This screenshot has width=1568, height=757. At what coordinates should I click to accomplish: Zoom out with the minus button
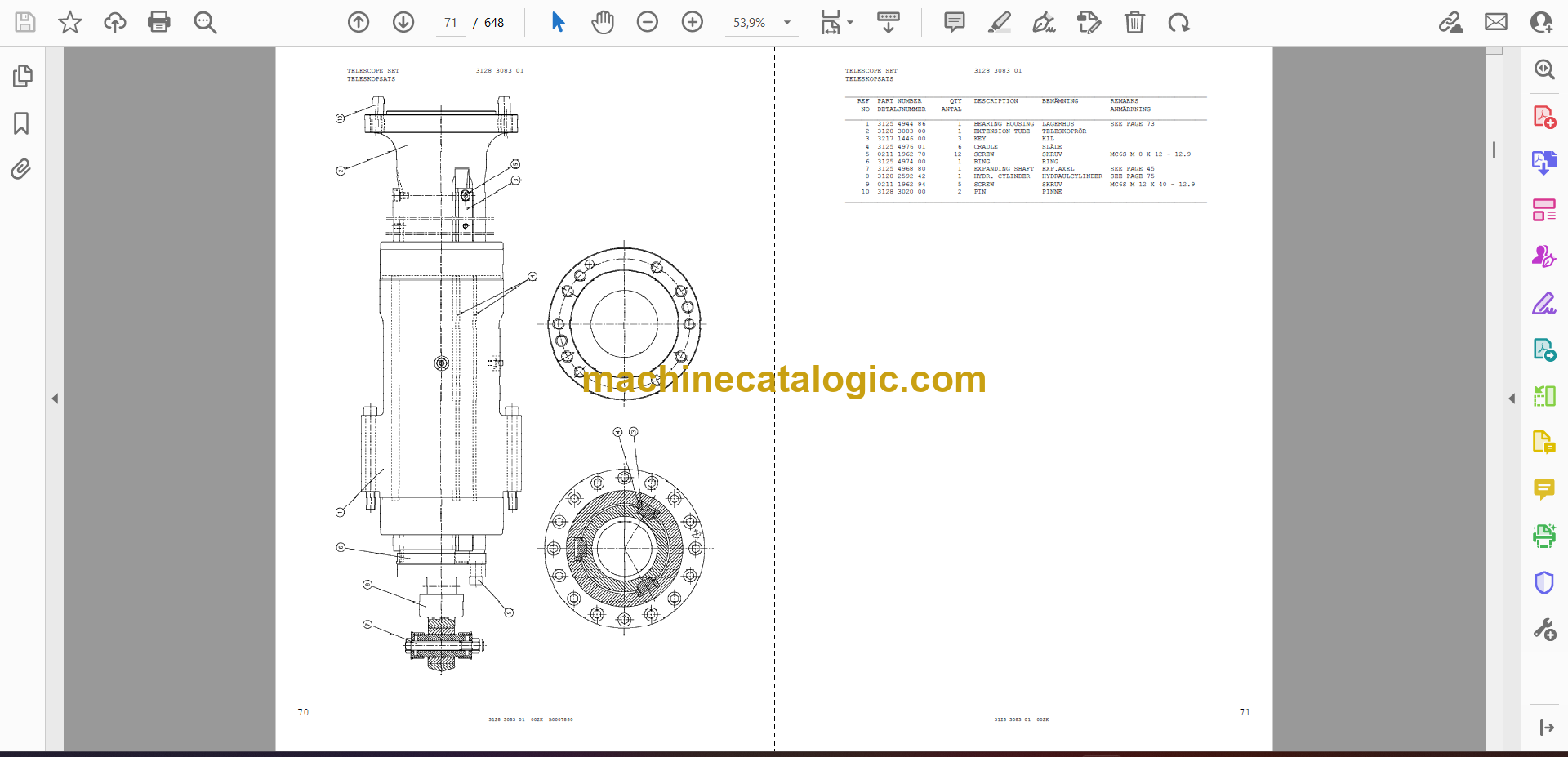coord(648,22)
